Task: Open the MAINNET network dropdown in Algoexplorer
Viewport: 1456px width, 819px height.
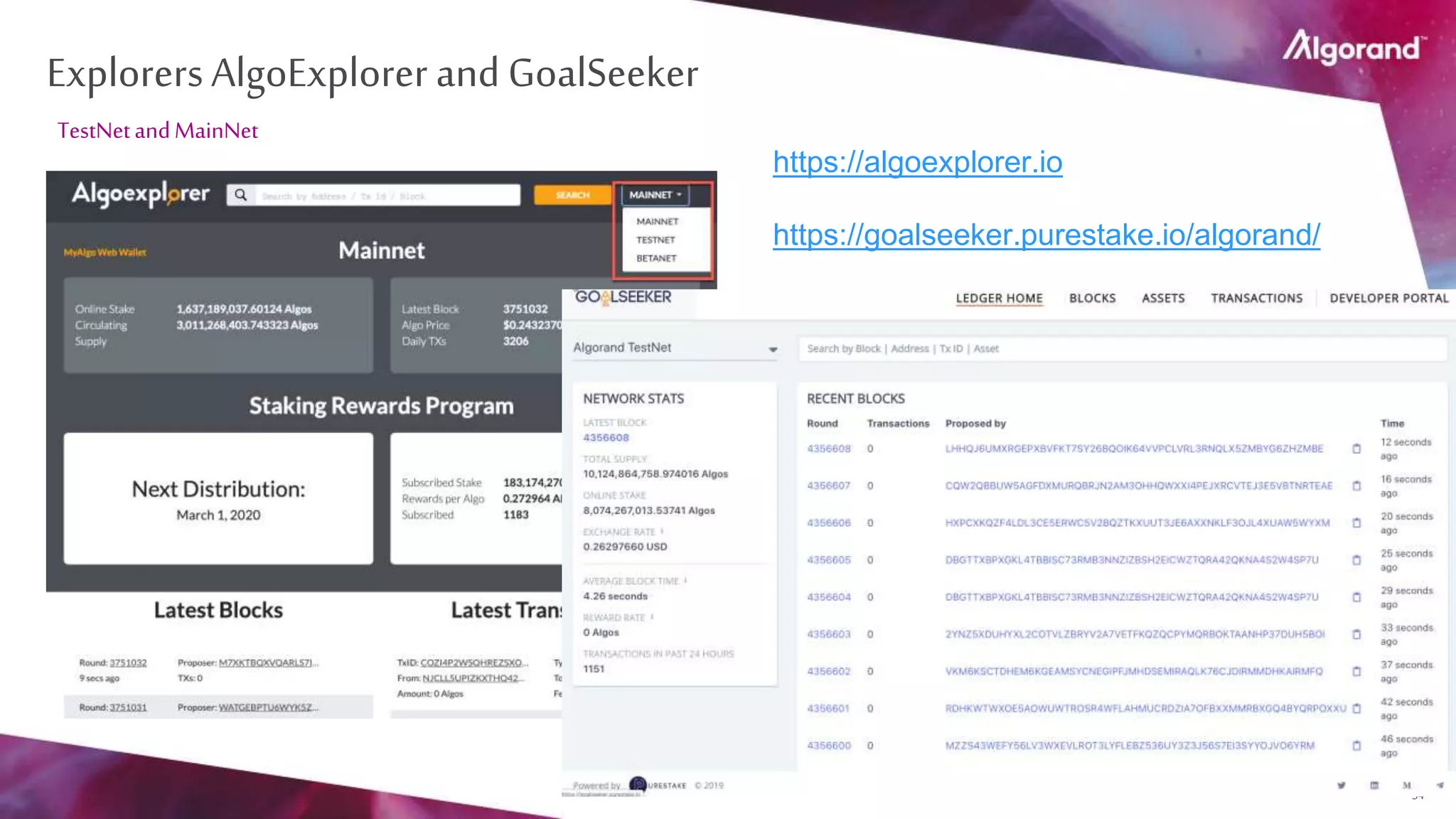Action: click(x=655, y=195)
